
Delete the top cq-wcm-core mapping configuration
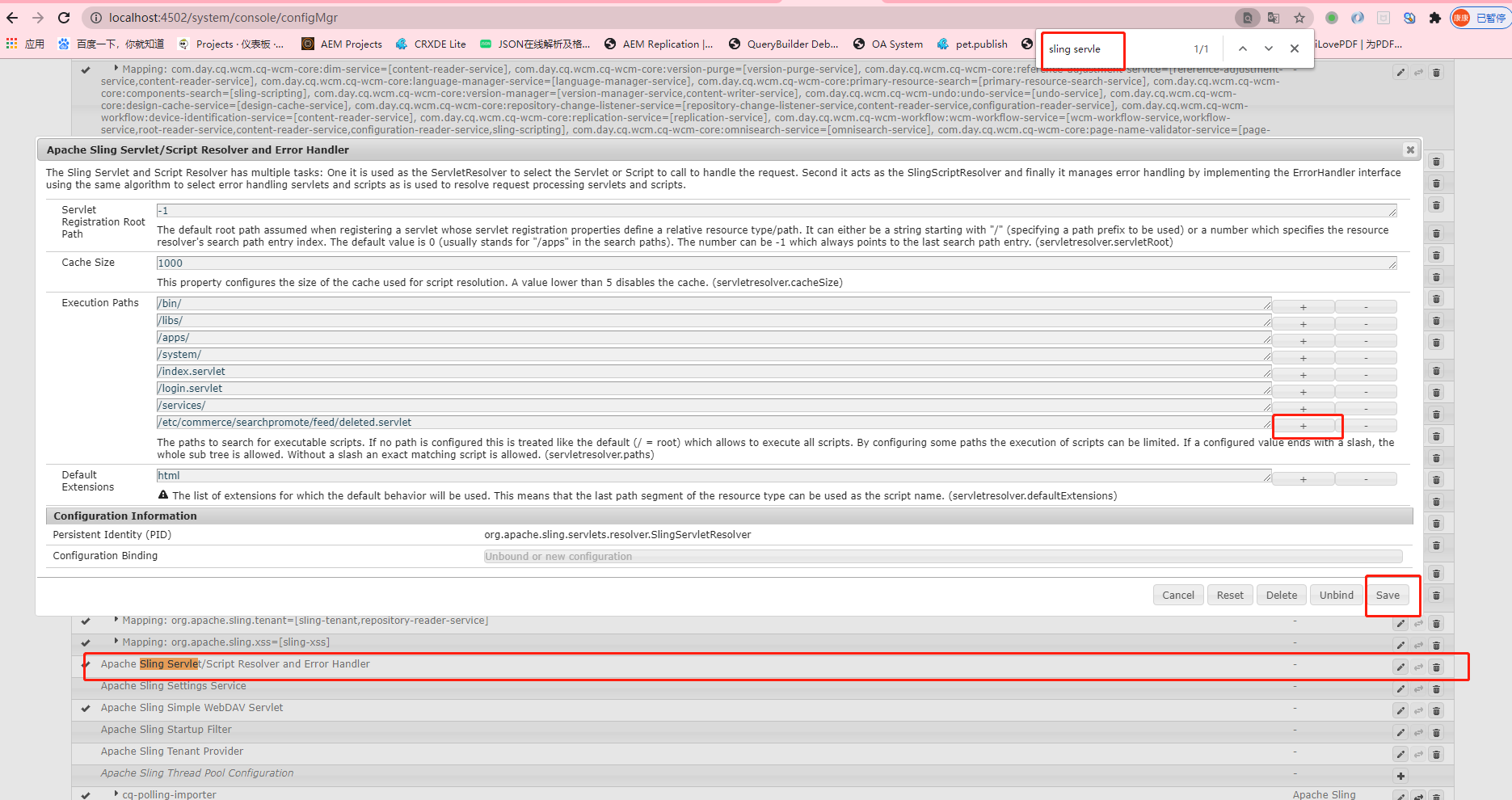(x=1436, y=73)
